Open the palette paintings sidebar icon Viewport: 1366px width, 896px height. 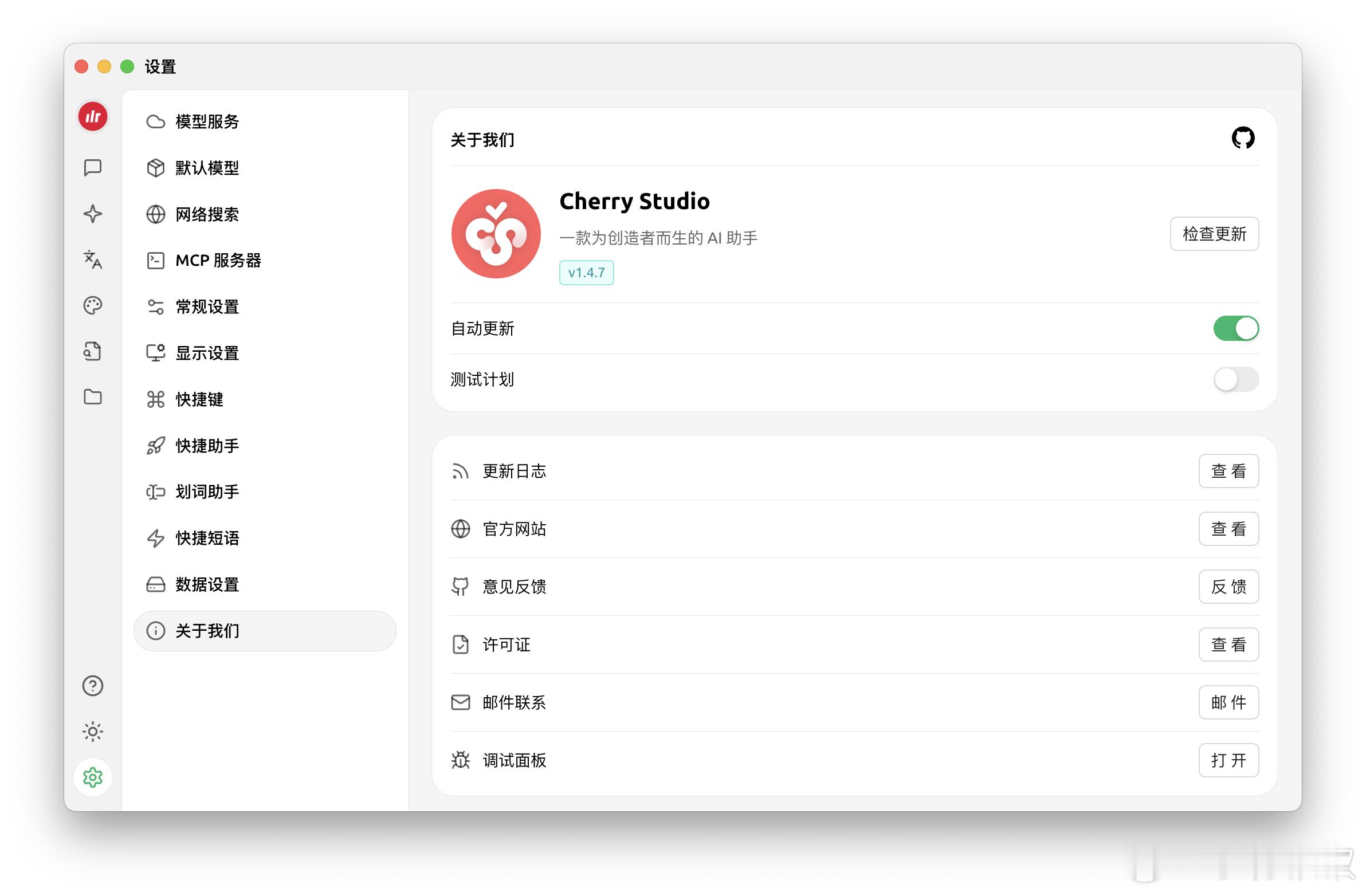pos(93,305)
